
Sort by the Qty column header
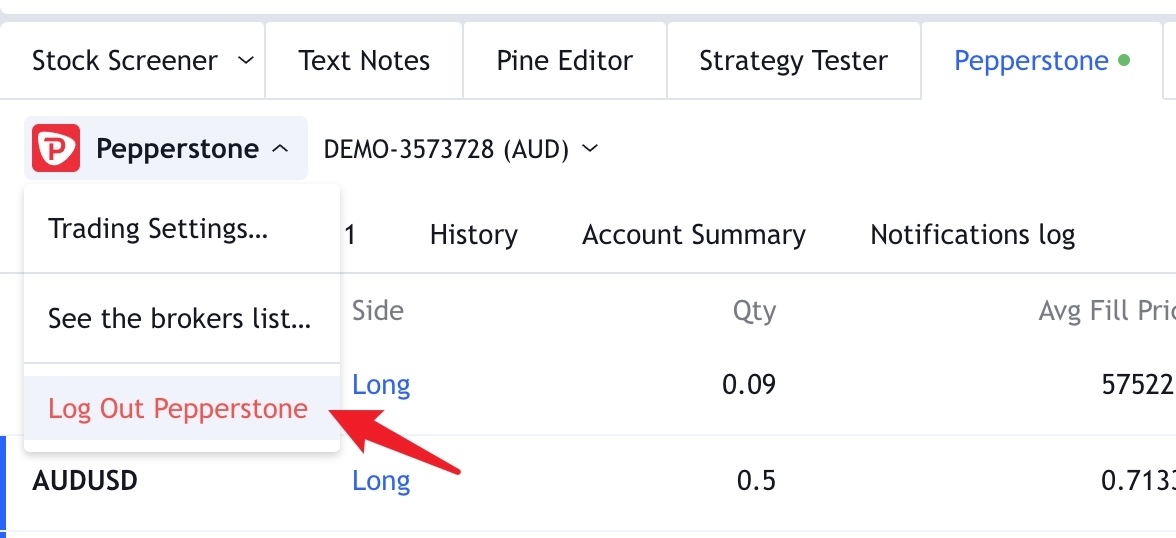tap(754, 311)
